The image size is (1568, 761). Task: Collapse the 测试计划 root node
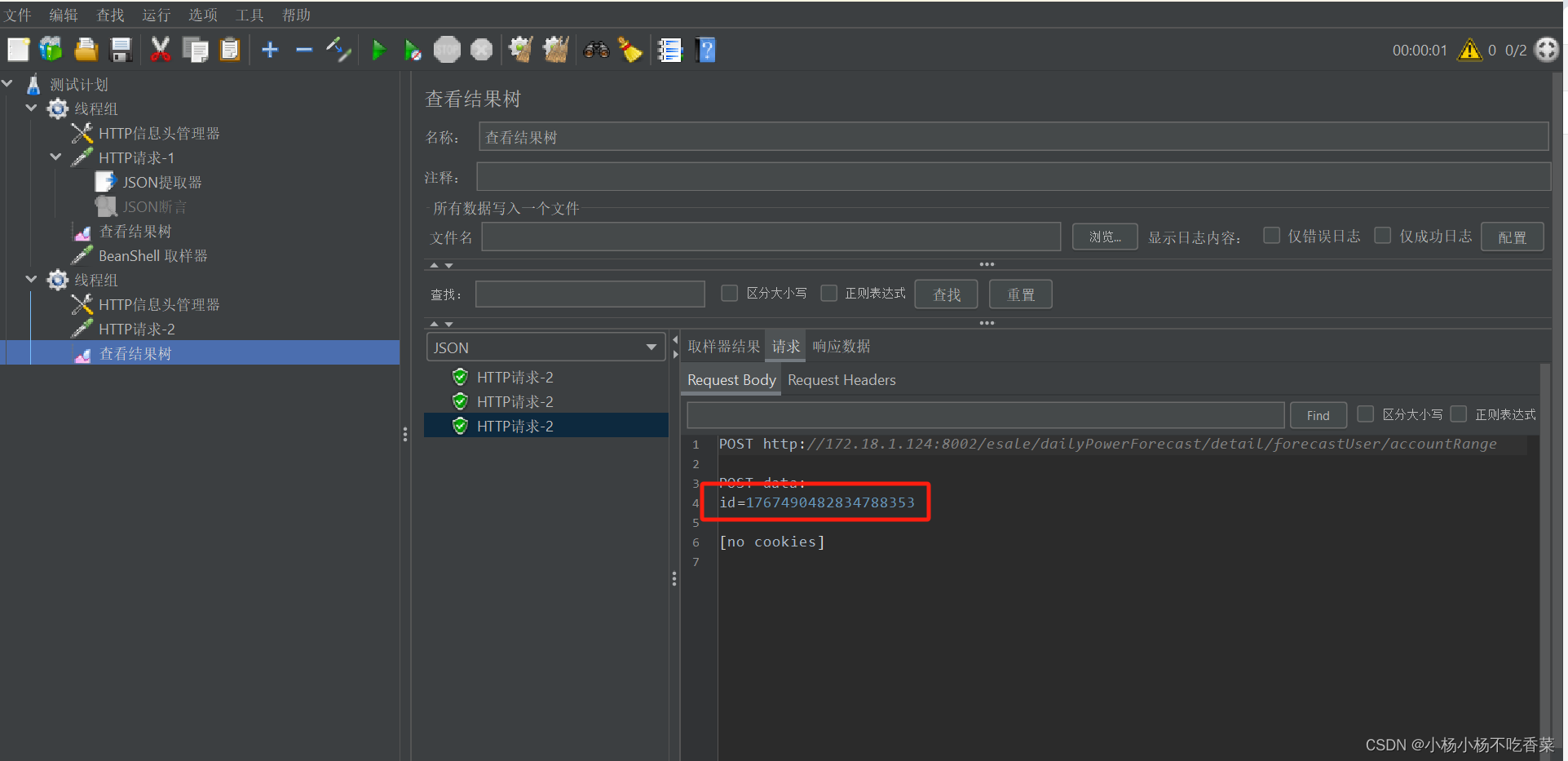click(7, 83)
